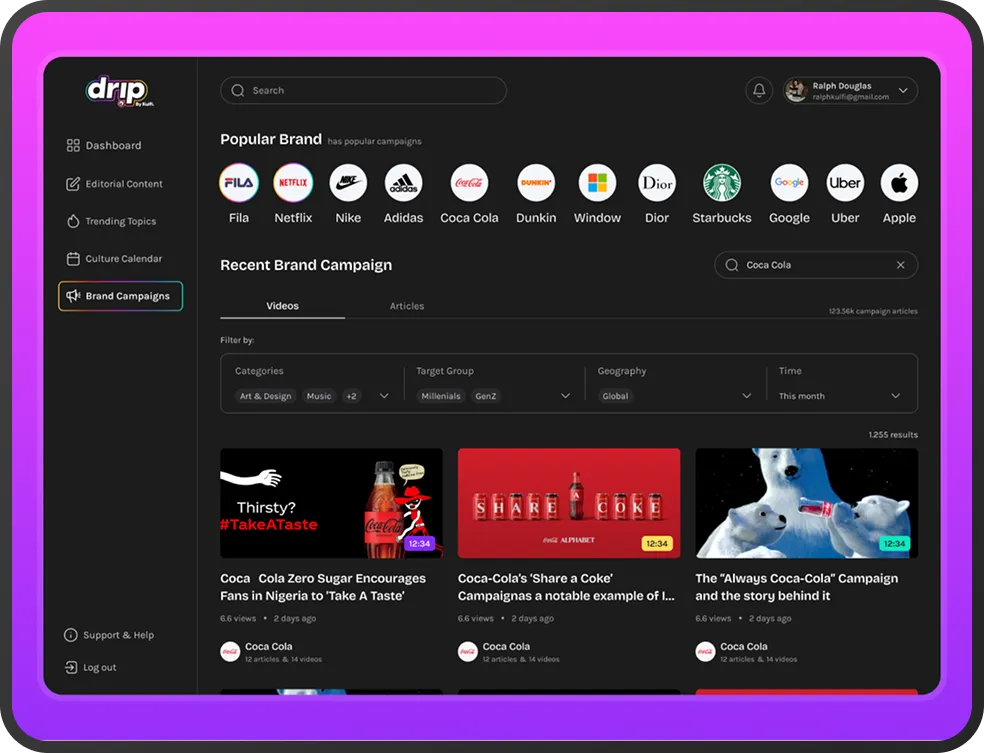The image size is (984, 753).
Task: Open Trending Topics in sidebar
Action: [111, 221]
